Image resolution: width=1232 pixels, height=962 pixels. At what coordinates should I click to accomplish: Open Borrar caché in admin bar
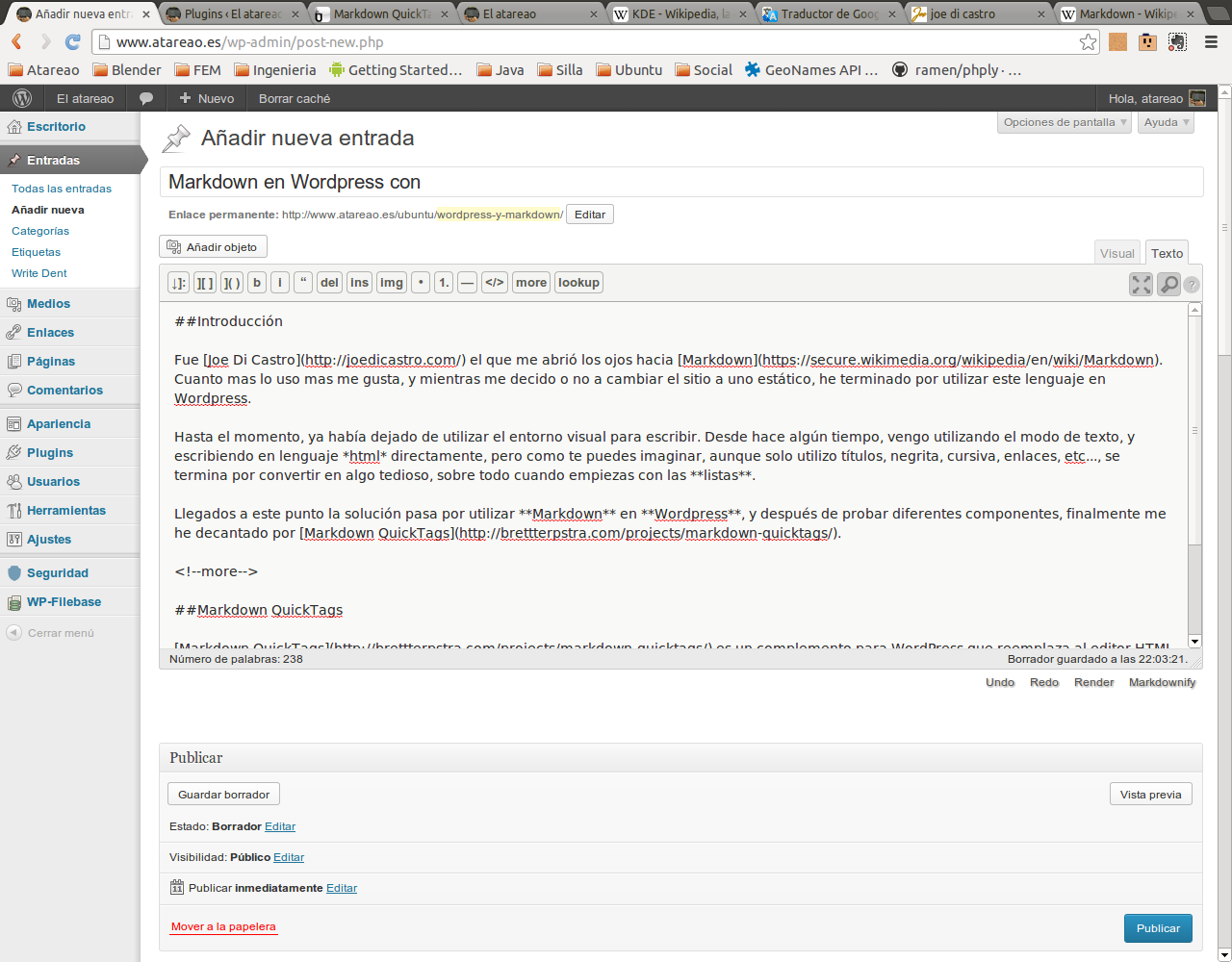[295, 98]
